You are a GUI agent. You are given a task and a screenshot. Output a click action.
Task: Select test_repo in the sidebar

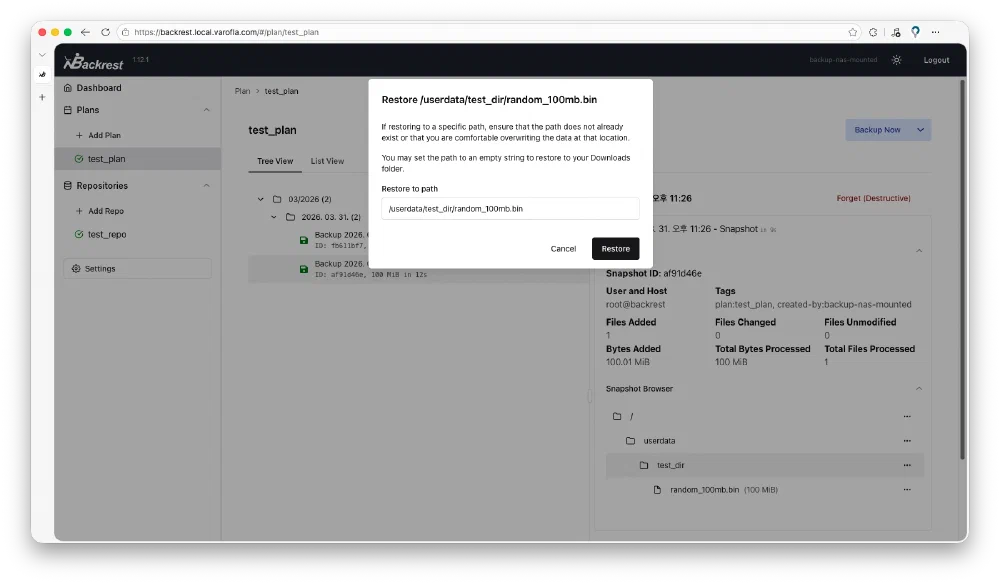coord(106,234)
